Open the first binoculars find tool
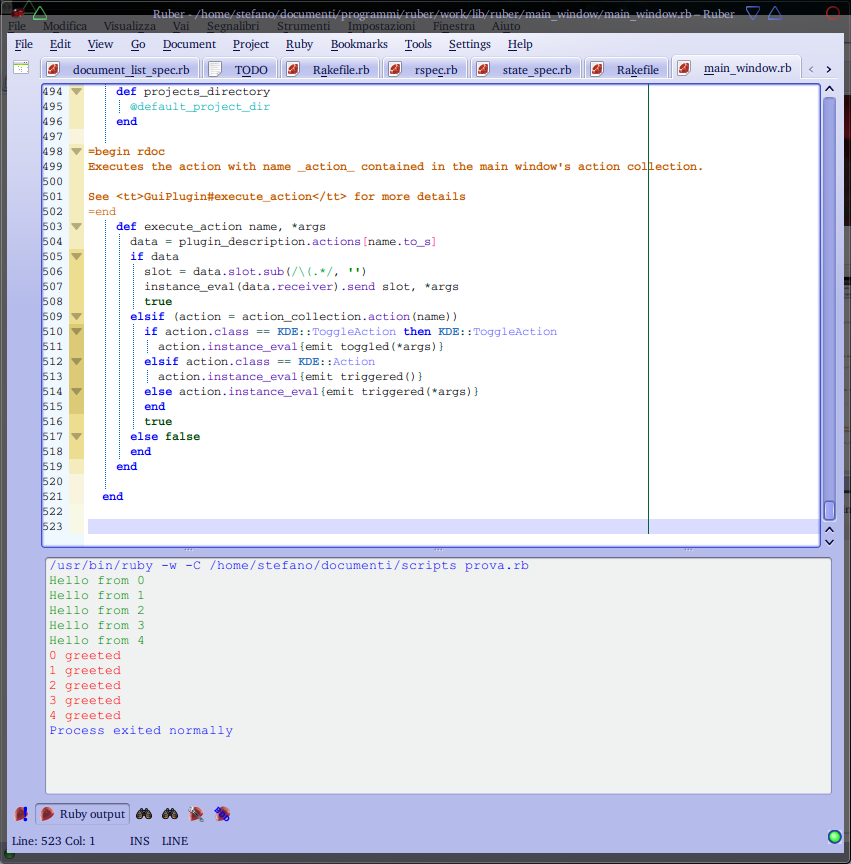This screenshot has height=864, width=851. click(144, 814)
